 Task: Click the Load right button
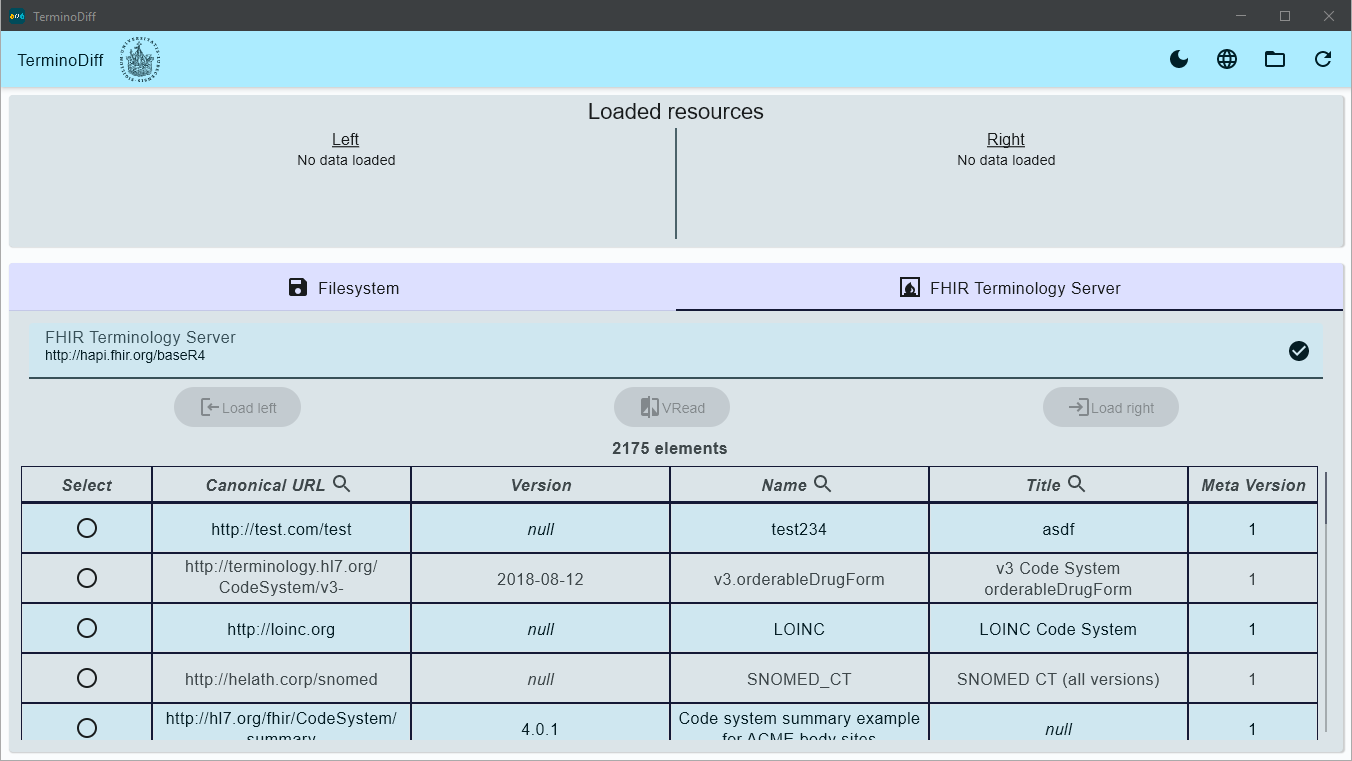click(1111, 407)
